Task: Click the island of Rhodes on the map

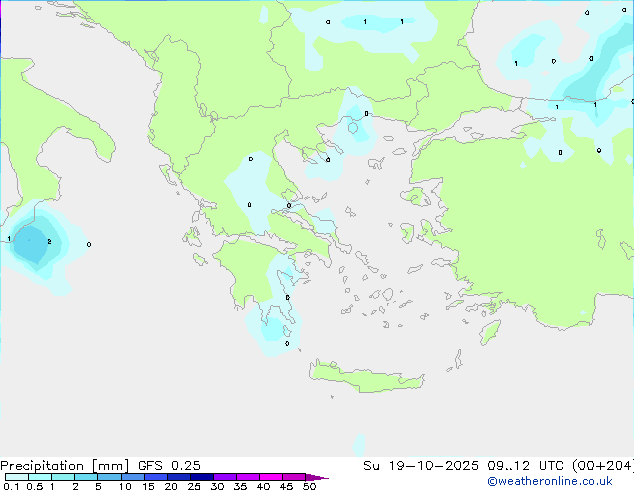Action: pyautogui.click(x=490, y=332)
